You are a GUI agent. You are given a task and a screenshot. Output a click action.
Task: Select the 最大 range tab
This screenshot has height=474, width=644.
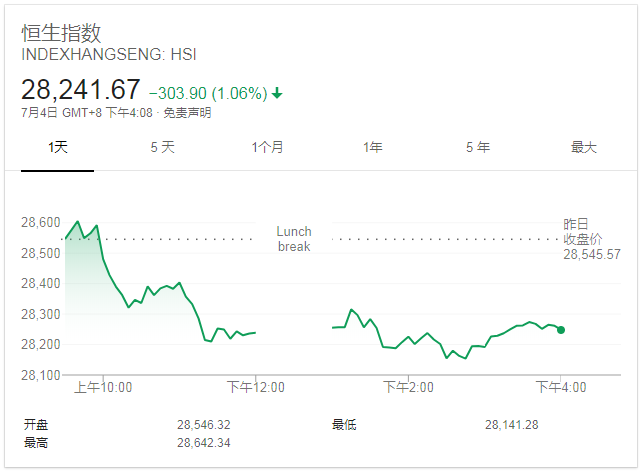(x=584, y=147)
